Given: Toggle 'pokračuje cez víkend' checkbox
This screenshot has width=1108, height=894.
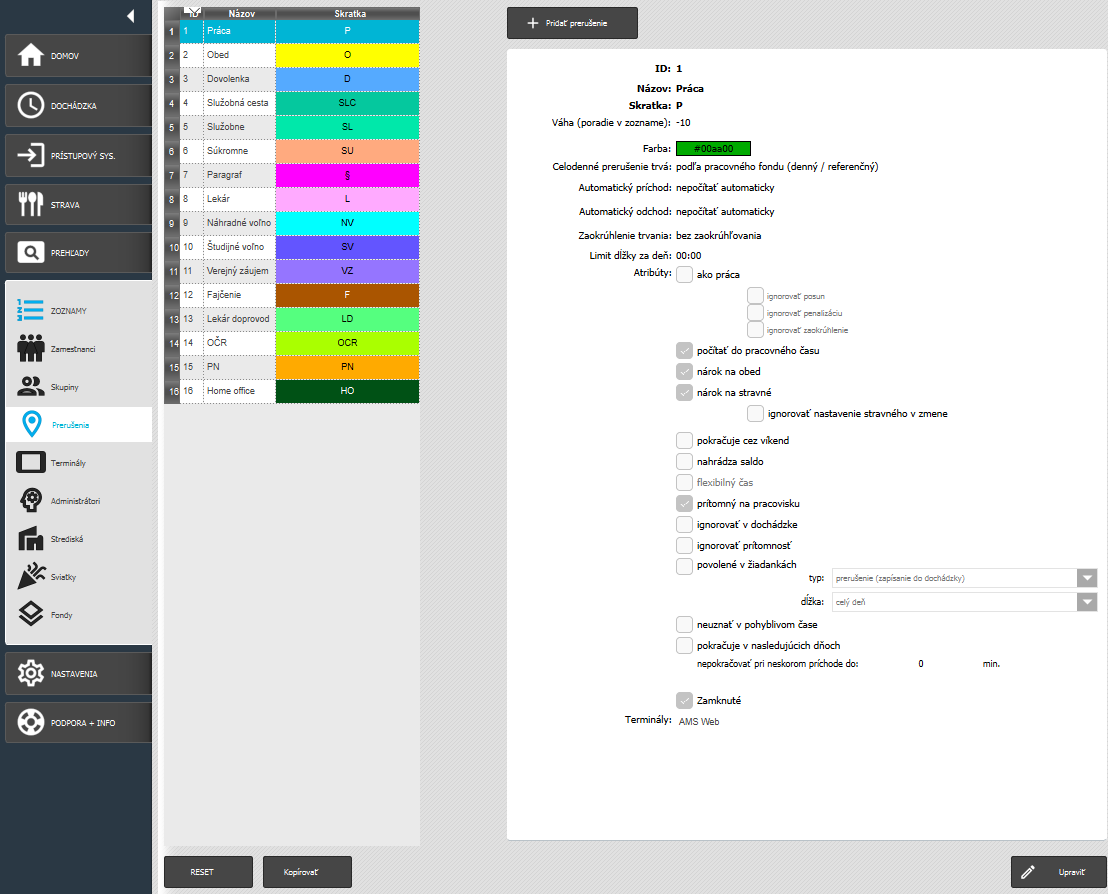Looking at the screenshot, I should 684,440.
